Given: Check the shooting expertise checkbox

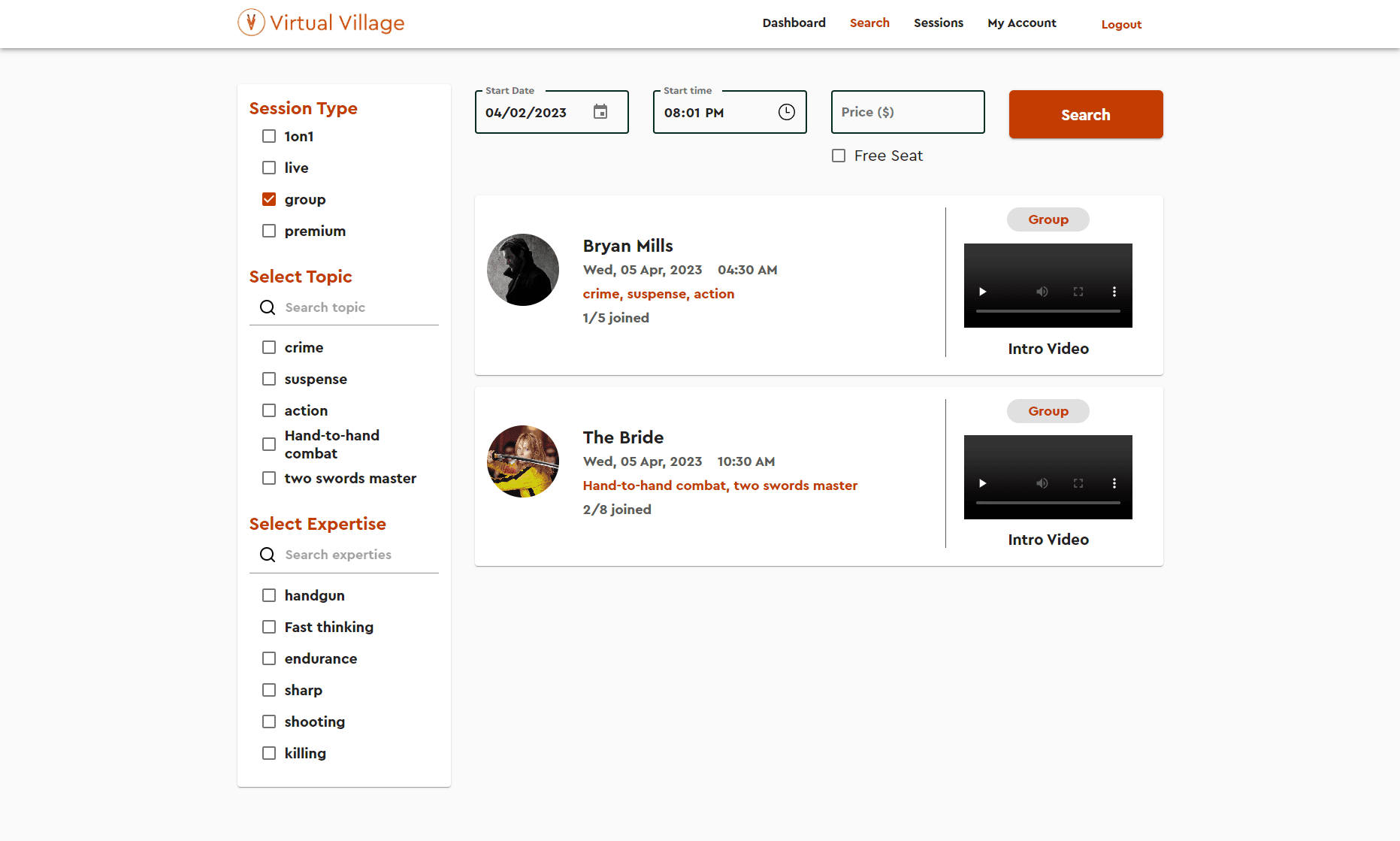Looking at the screenshot, I should 269,722.
